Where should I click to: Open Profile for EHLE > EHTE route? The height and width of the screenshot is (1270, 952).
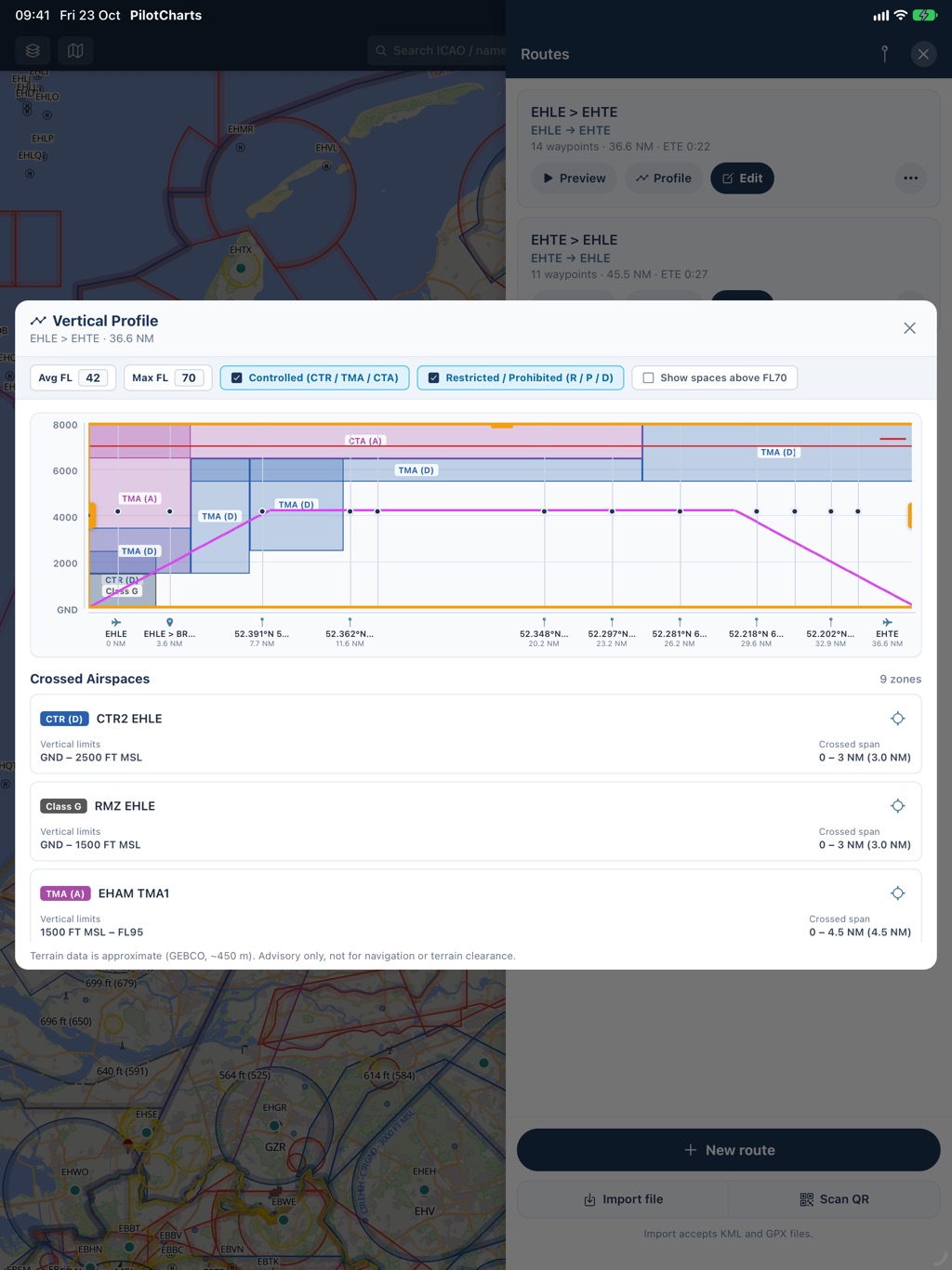[x=664, y=179]
